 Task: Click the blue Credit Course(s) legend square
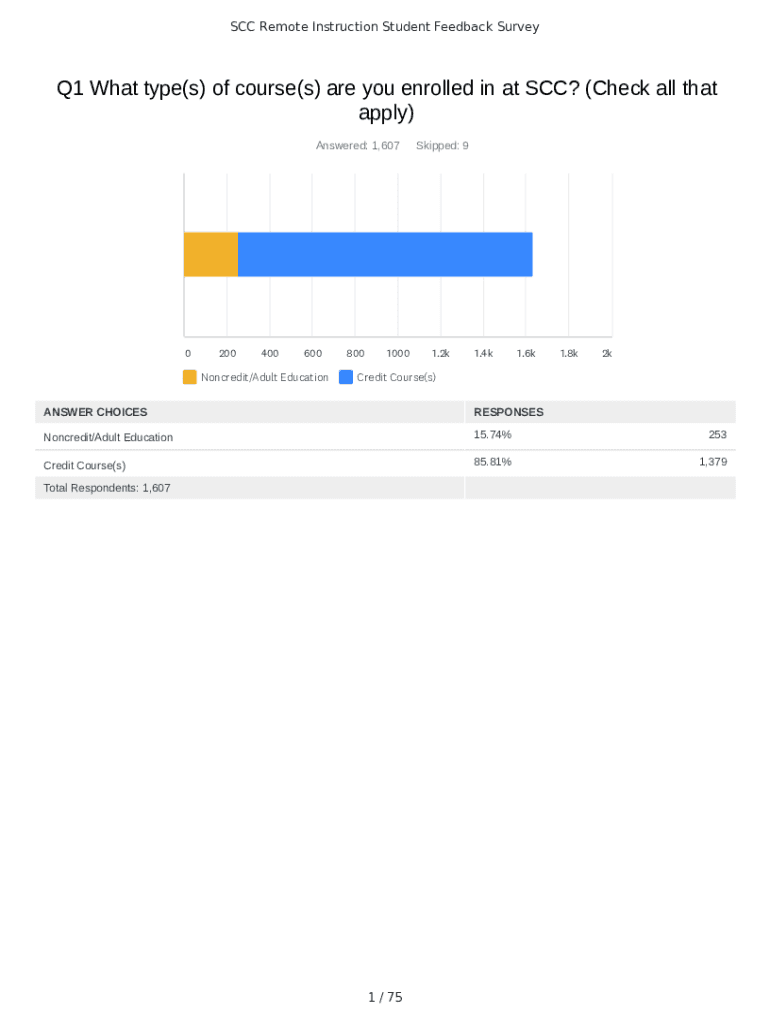click(346, 377)
